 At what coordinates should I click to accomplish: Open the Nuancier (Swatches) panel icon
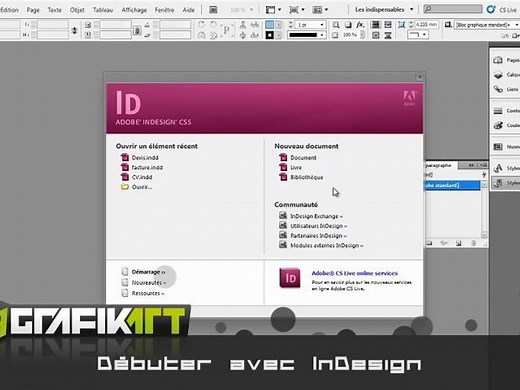click(x=498, y=147)
